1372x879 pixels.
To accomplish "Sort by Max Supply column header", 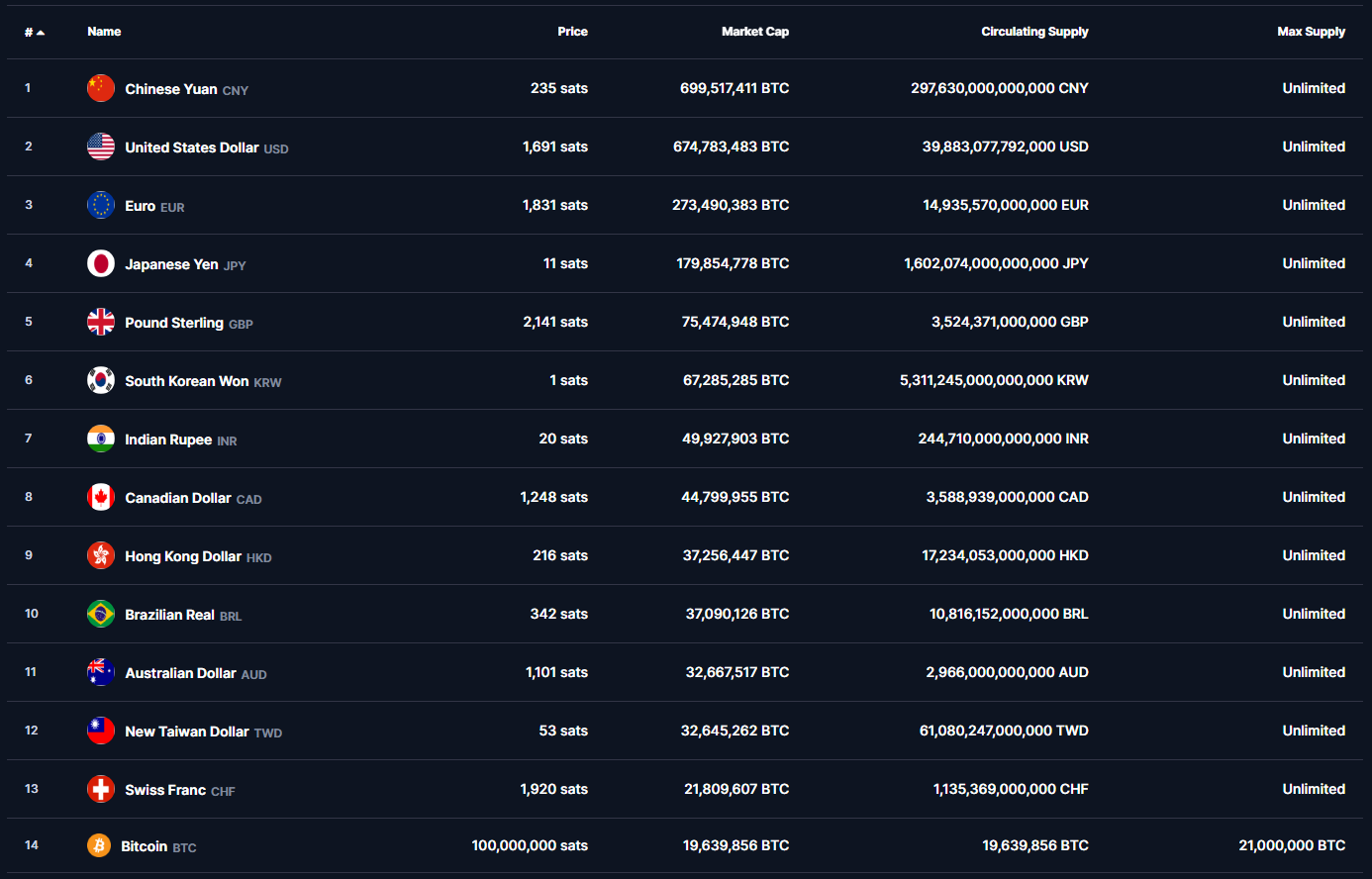I will pos(1311,32).
